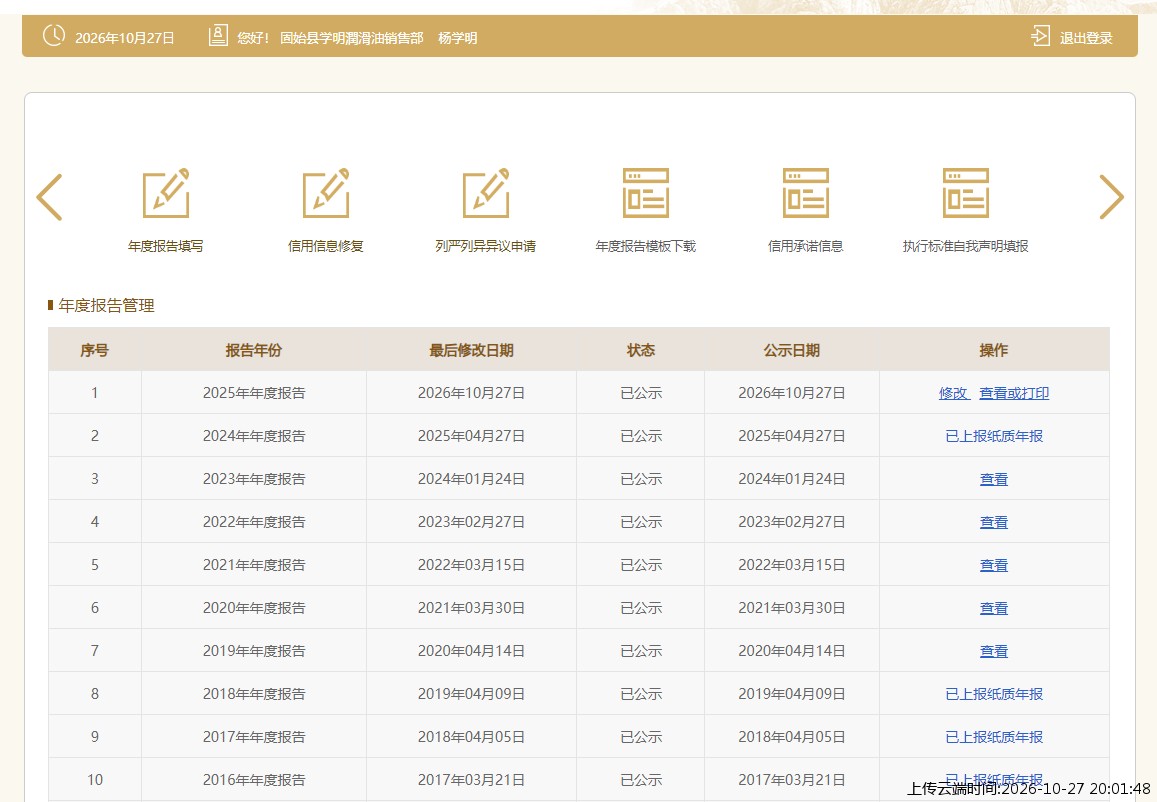Click the right carousel arrow
This screenshot has height=802, width=1157.
coord(1111,197)
